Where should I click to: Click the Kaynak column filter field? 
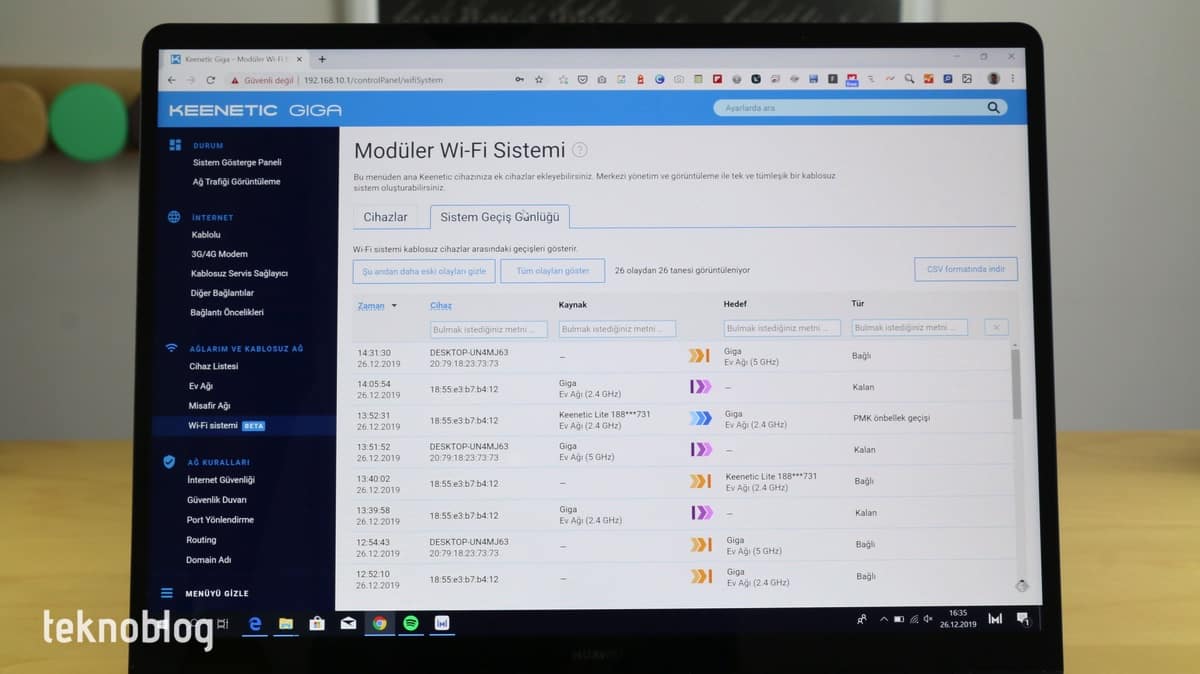(x=617, y=328)
